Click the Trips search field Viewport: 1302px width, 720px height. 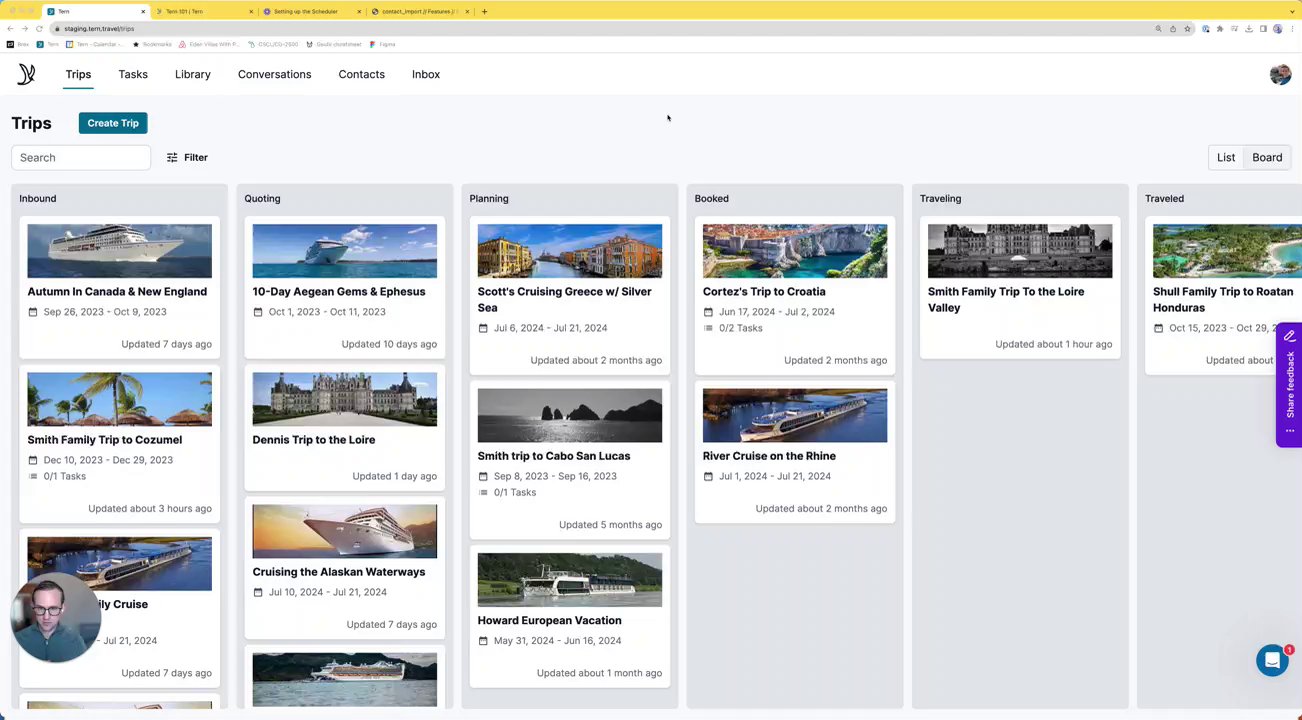click(x=81, y=158)
